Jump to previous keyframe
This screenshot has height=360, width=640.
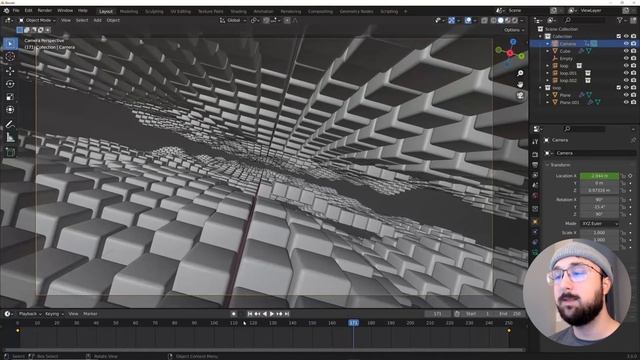[257, 314]
